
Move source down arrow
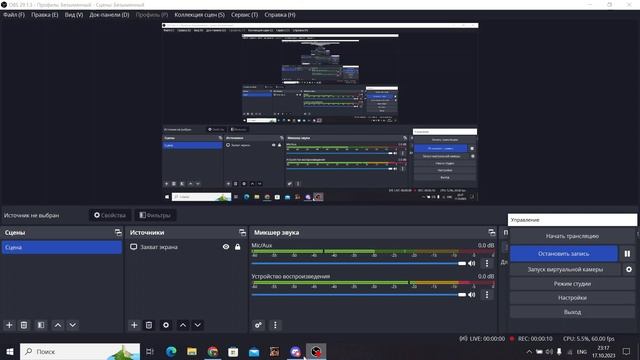[198, 325]
